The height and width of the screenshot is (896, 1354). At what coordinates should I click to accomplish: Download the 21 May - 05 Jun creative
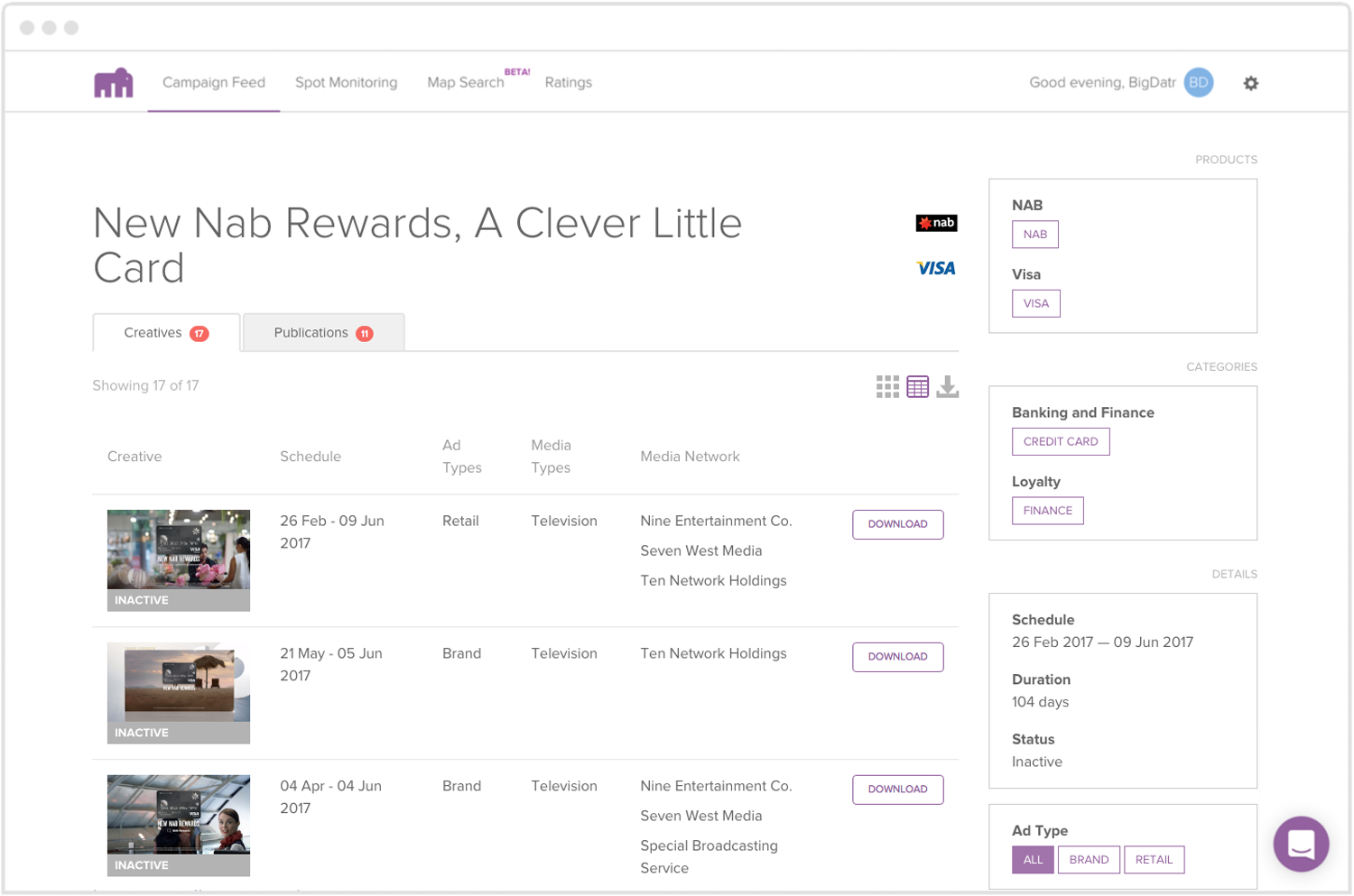pos(898,657)
